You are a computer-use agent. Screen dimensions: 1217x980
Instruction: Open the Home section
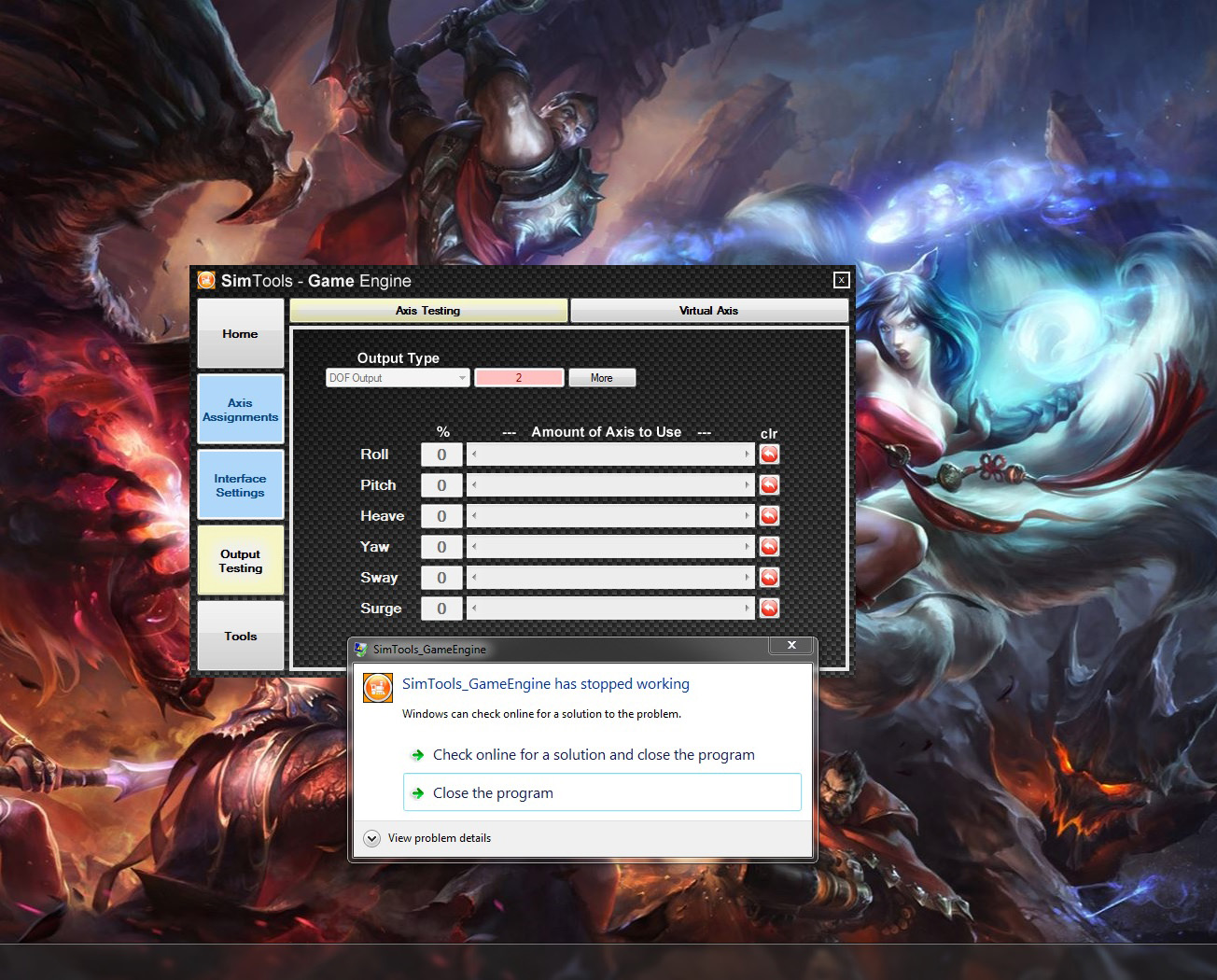tap(240, 333)
